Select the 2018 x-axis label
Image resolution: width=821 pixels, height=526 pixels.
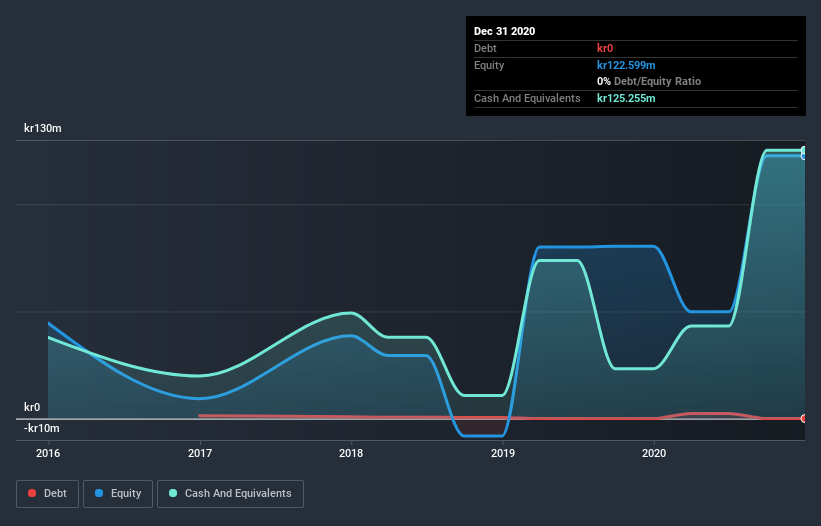[351, 453]
